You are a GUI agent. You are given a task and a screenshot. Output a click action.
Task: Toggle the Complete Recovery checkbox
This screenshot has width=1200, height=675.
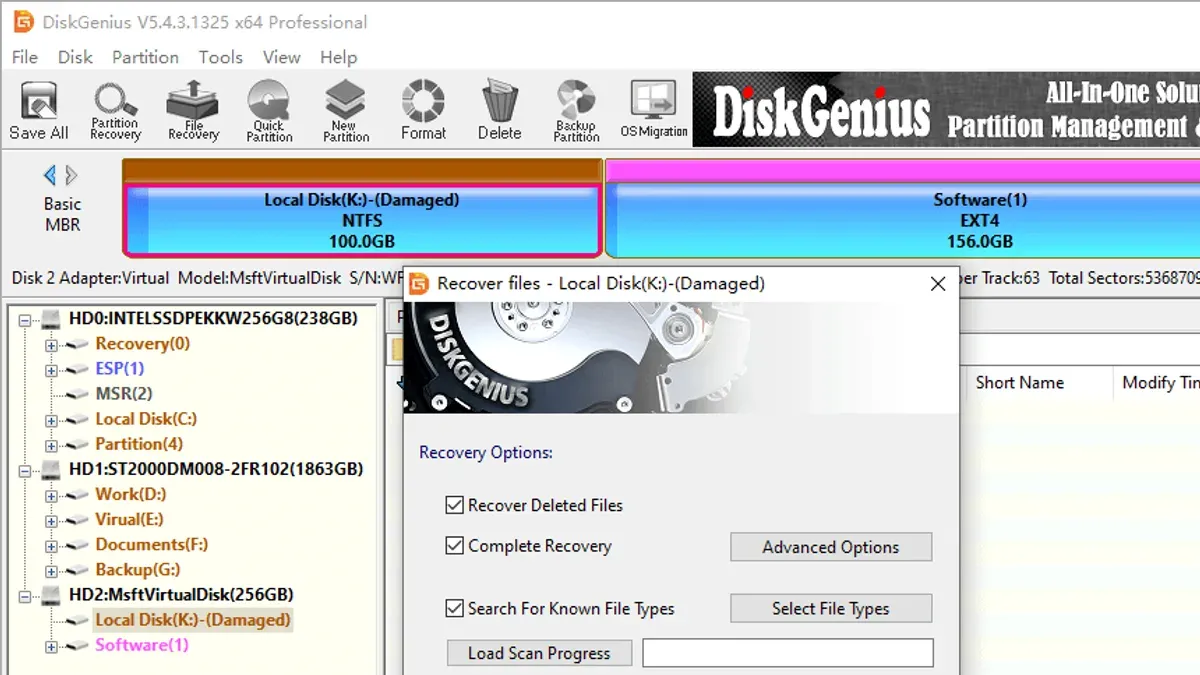coord(454,546)
